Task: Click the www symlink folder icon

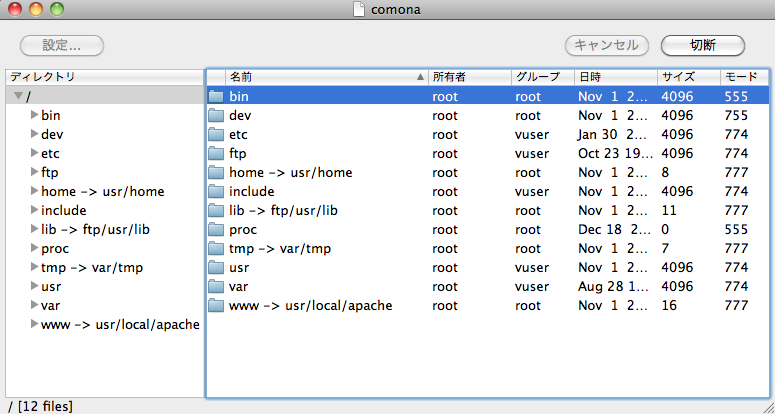Action: click(x=216, y=306)
